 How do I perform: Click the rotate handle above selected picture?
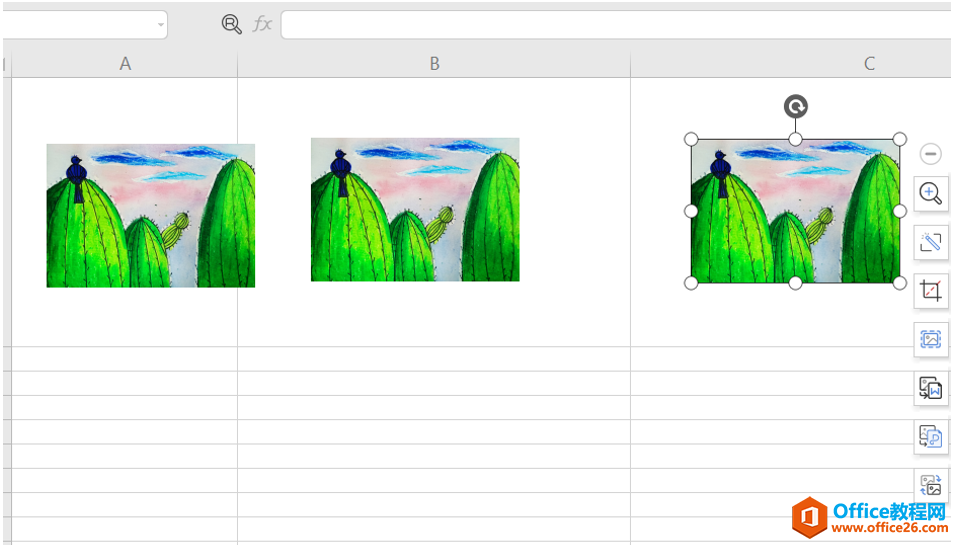795,107
